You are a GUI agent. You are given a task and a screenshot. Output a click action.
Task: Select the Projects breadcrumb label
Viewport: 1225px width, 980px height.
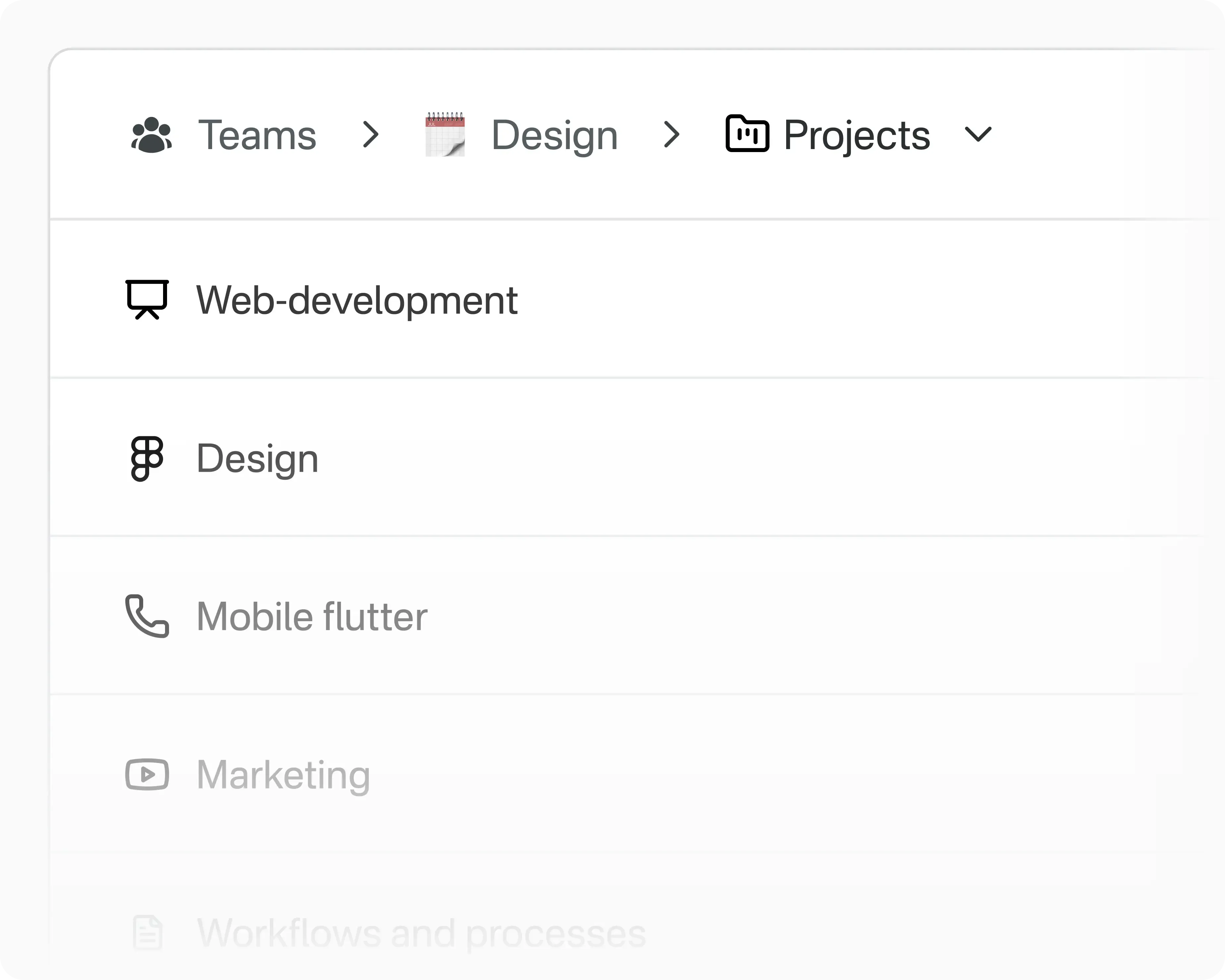[x=857, y=135]
